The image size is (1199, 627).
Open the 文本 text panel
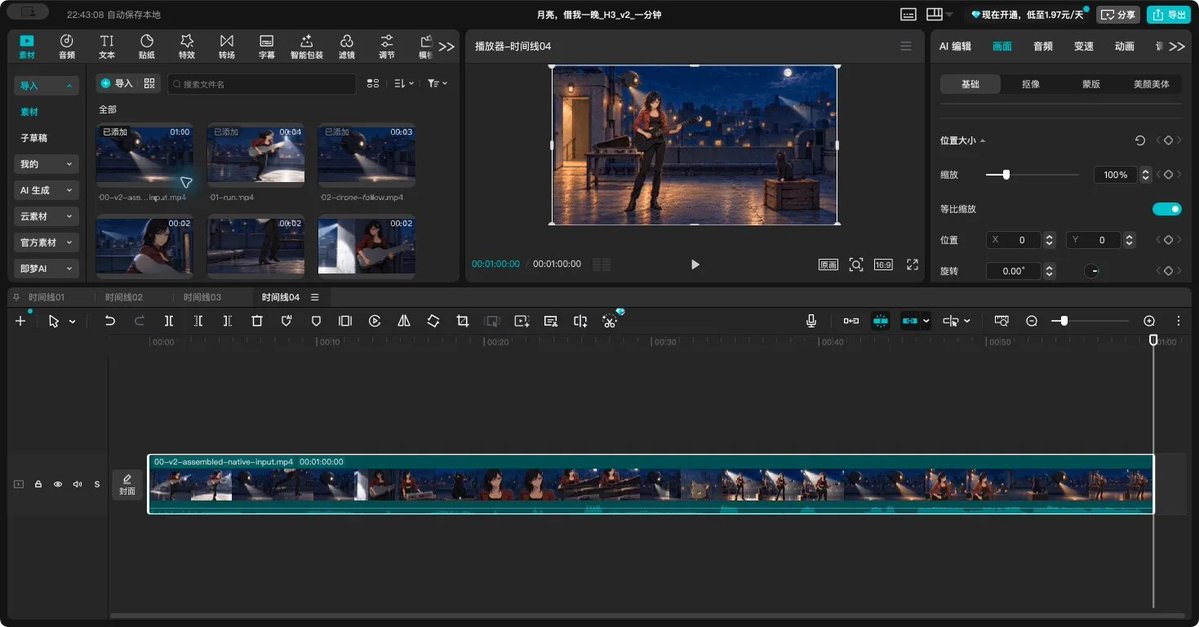coord(106,46)
